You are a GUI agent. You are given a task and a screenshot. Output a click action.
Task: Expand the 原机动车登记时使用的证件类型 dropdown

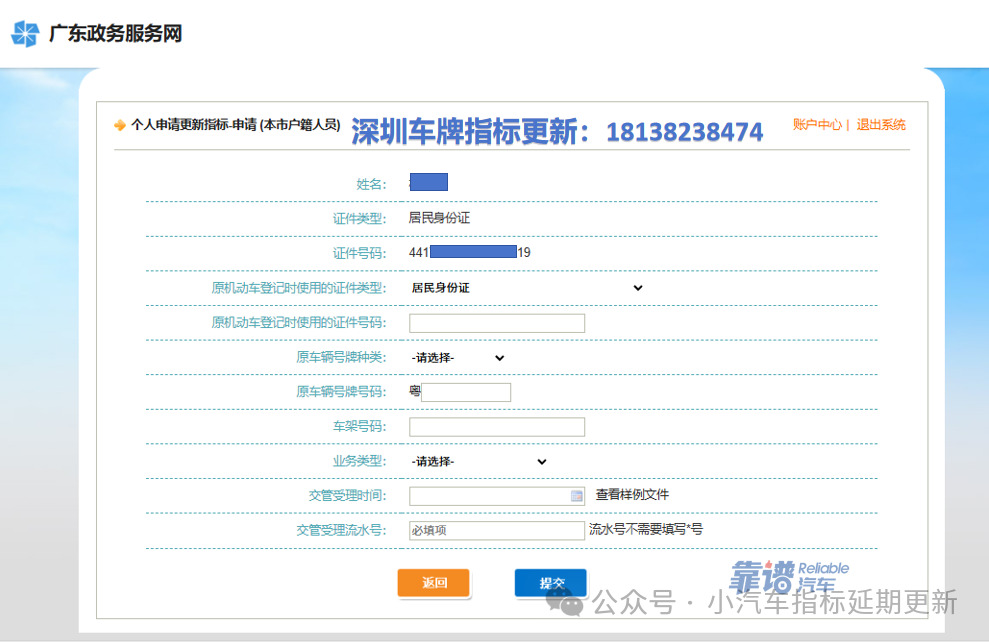coord(526,288)
